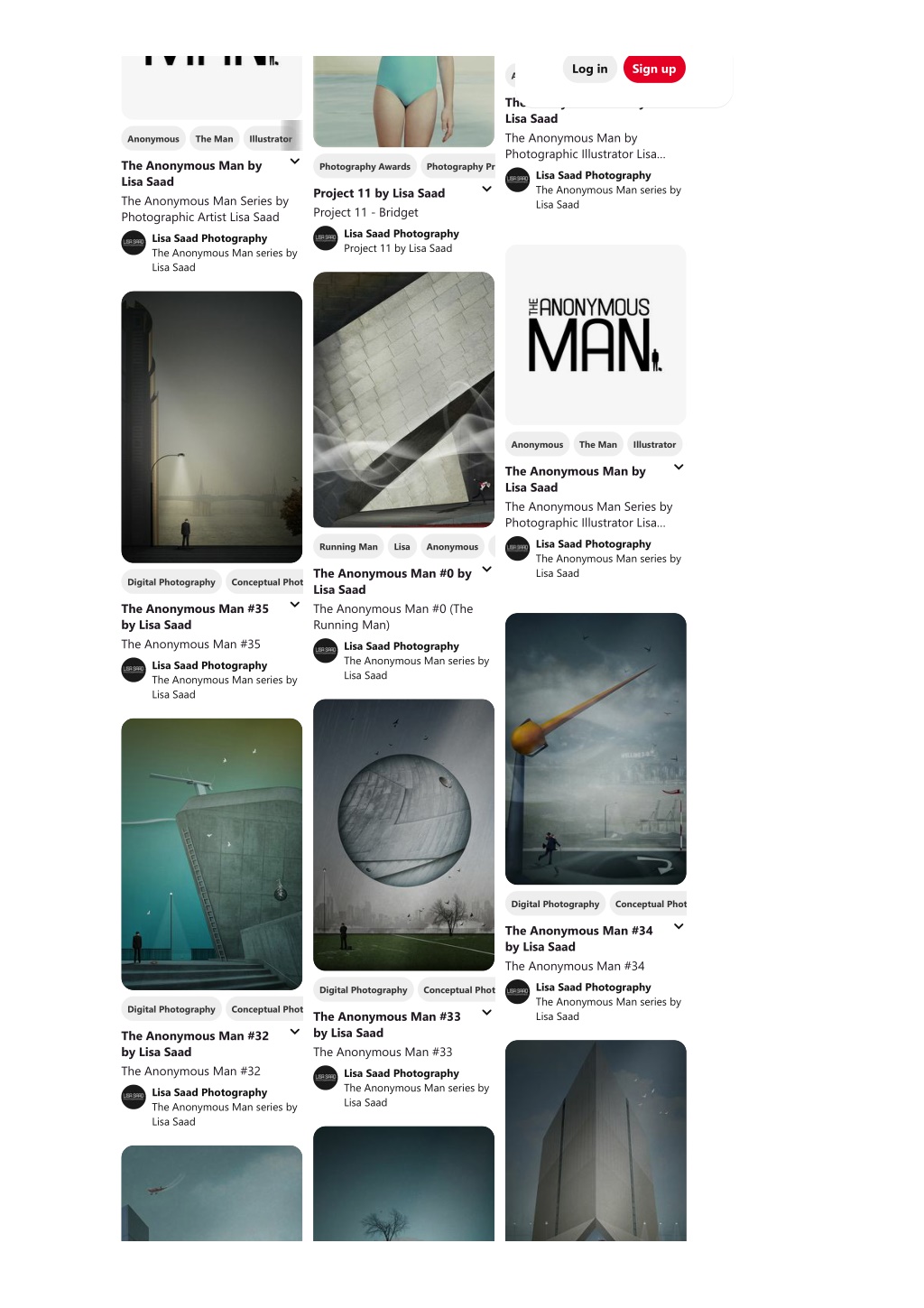Open the street lamp foggy pin image

point(212,427)
